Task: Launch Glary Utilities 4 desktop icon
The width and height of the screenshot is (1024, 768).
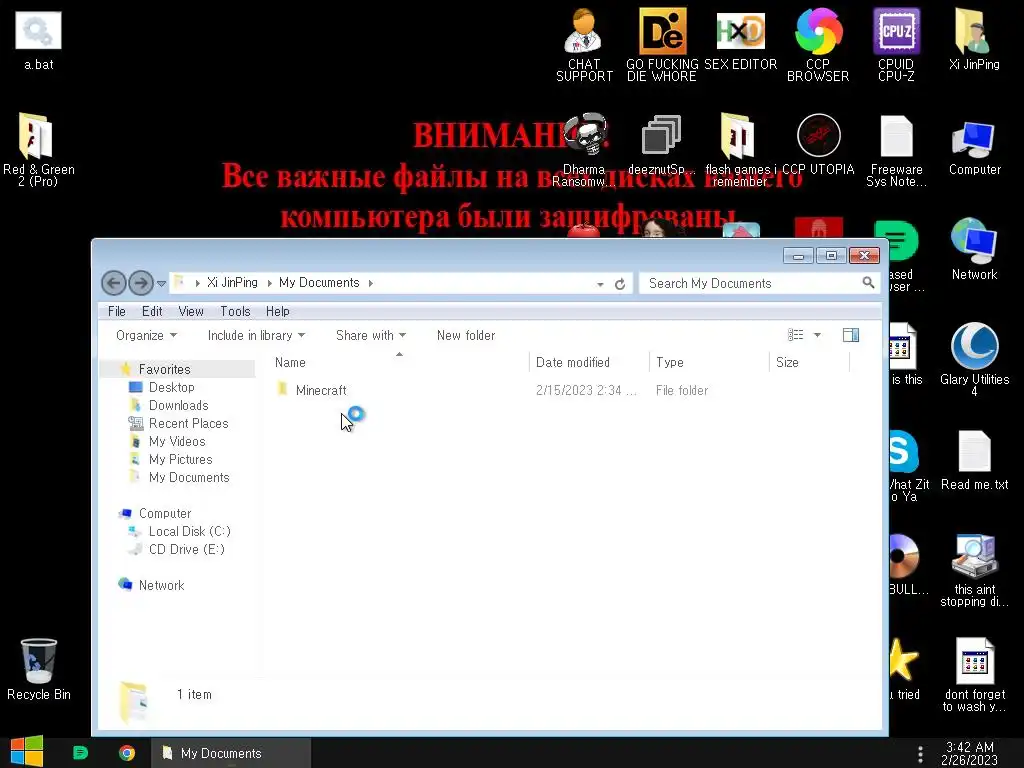Action: click(974, 359)
